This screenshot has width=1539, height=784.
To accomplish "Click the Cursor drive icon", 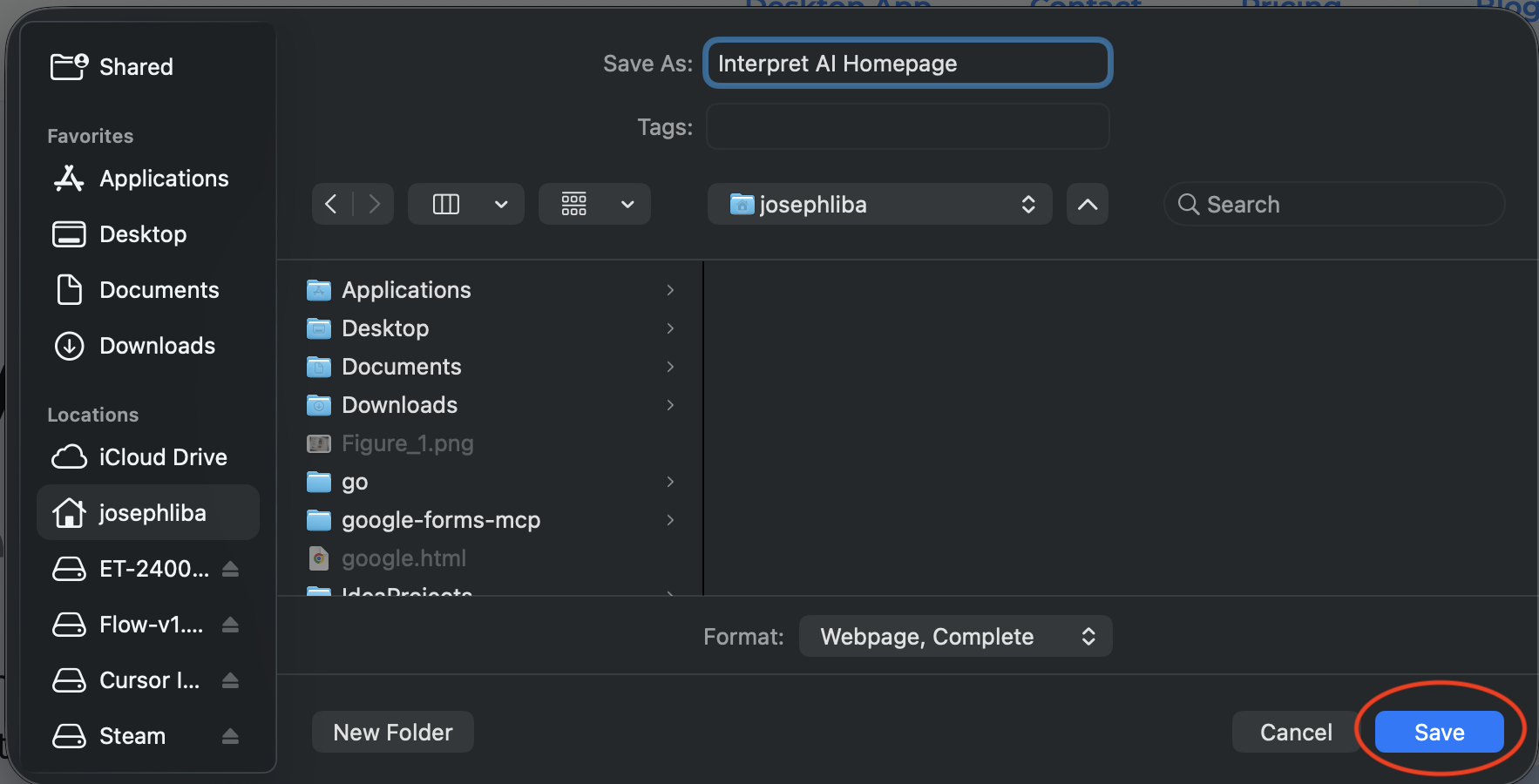I will (69, 680).
